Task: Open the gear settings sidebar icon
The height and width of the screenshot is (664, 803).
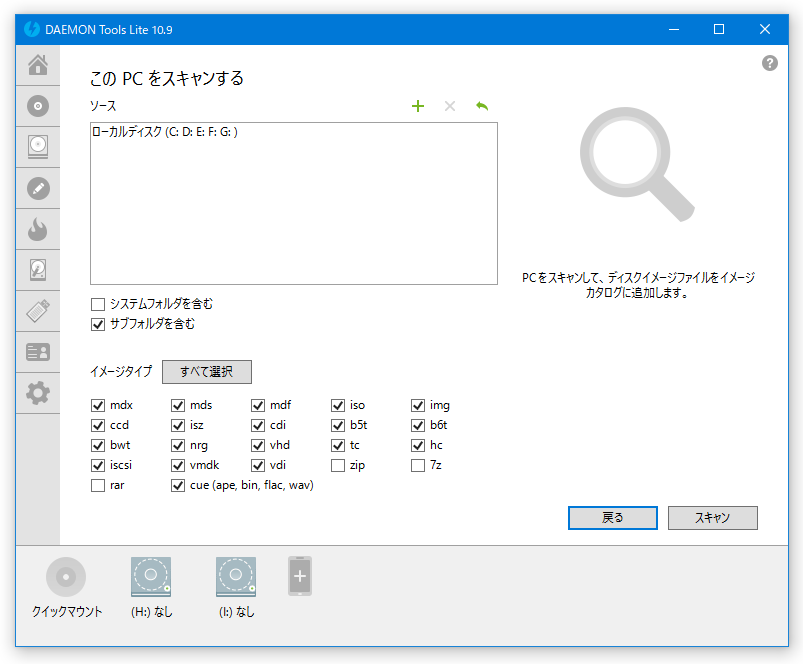Action: [x=38, y=393]
